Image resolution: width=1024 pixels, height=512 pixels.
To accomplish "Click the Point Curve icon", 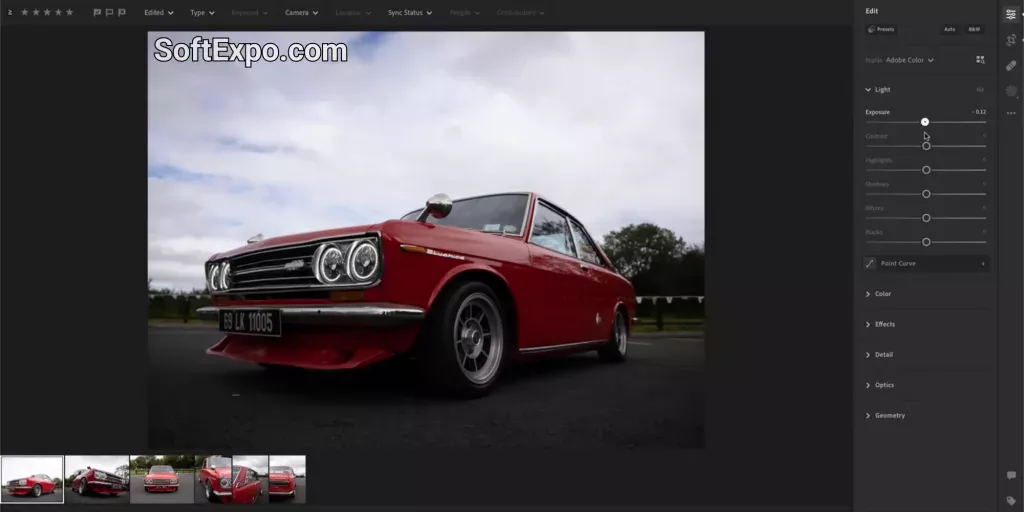I will (869, 263).
